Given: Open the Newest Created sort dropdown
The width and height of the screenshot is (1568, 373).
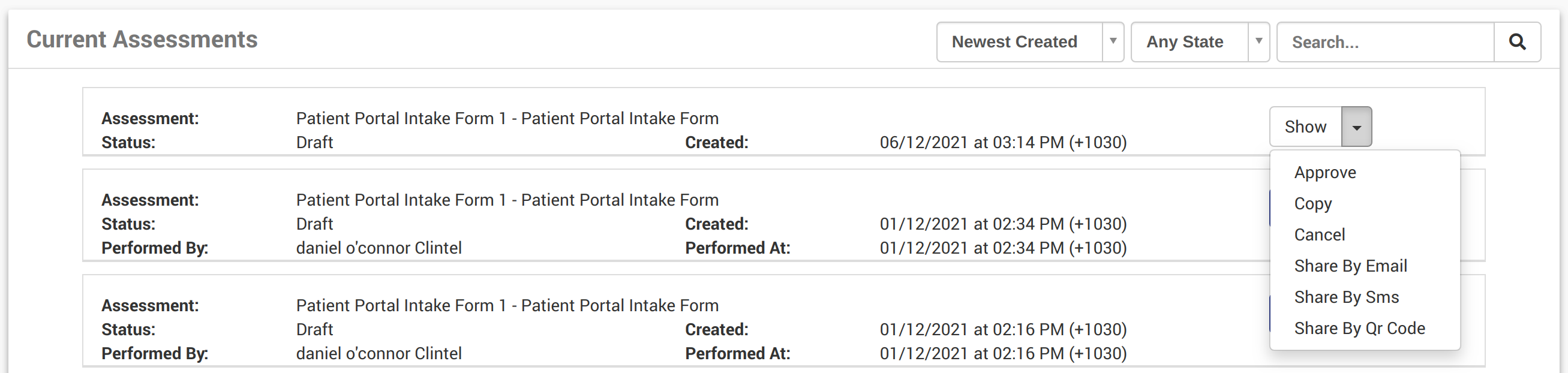Looking at the screenshot, I should coord(1029,42).
